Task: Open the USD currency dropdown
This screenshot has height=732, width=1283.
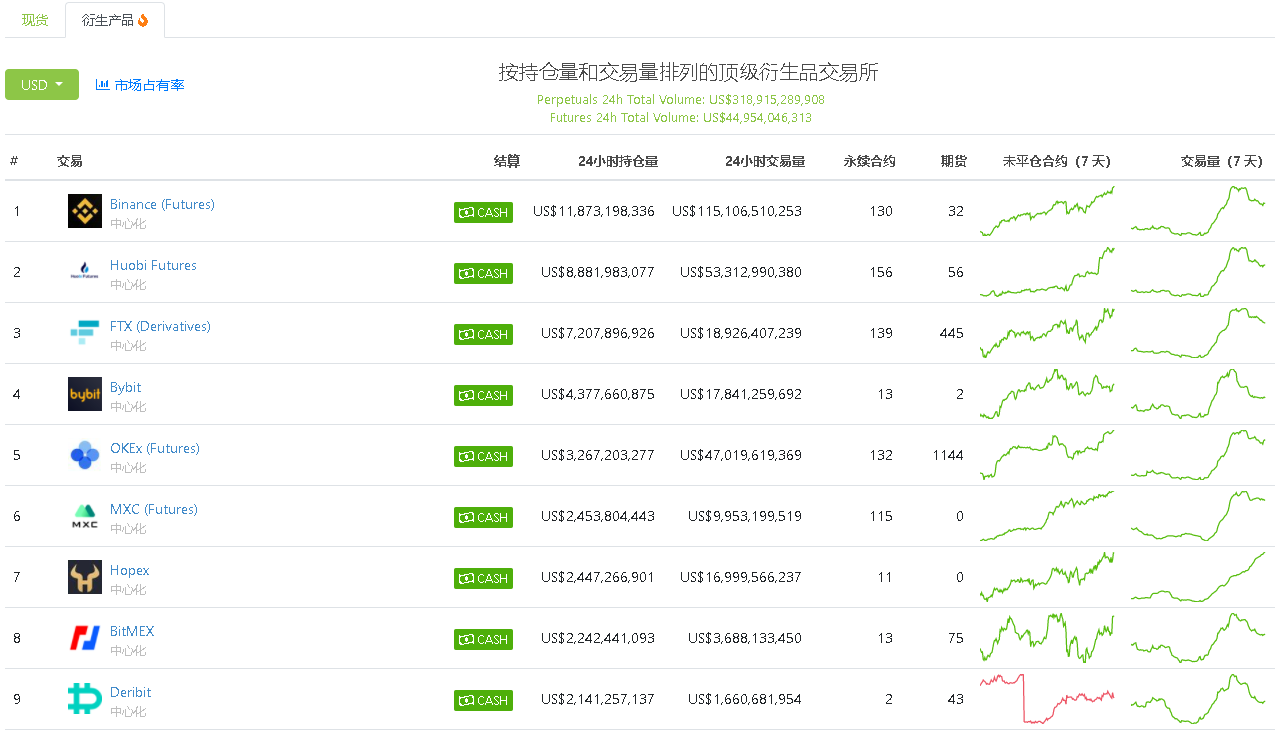Action: click(x=42, y=85)
